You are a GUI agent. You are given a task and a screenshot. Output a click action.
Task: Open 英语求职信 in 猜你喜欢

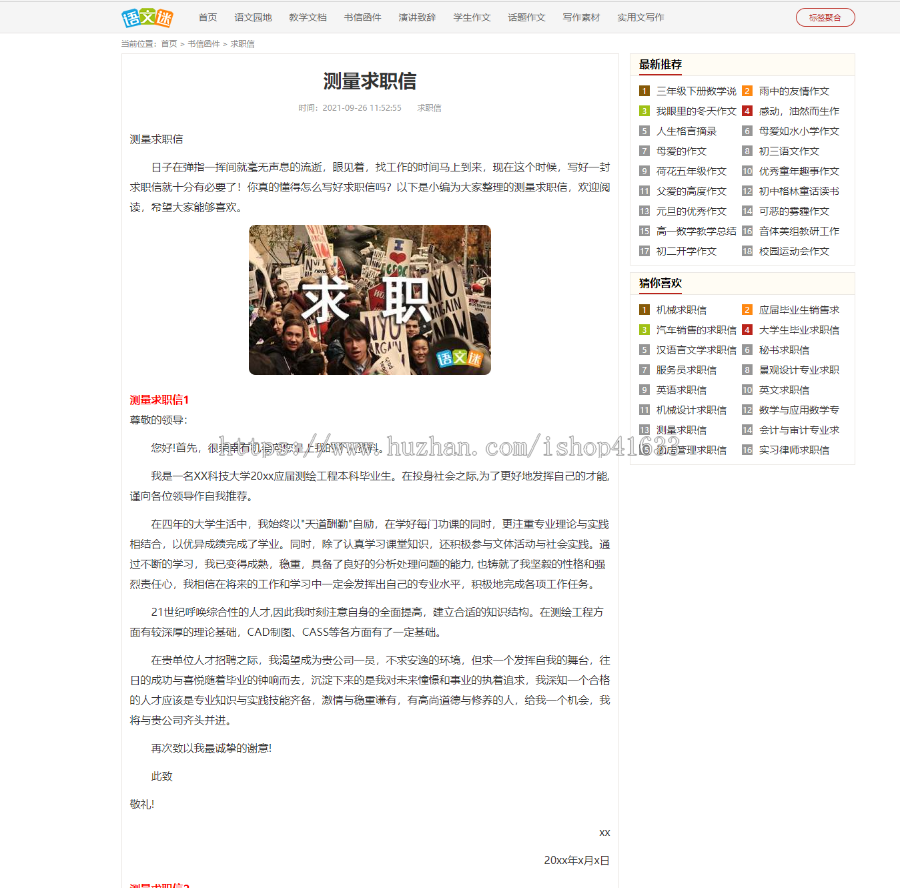(x=681, y=390)
